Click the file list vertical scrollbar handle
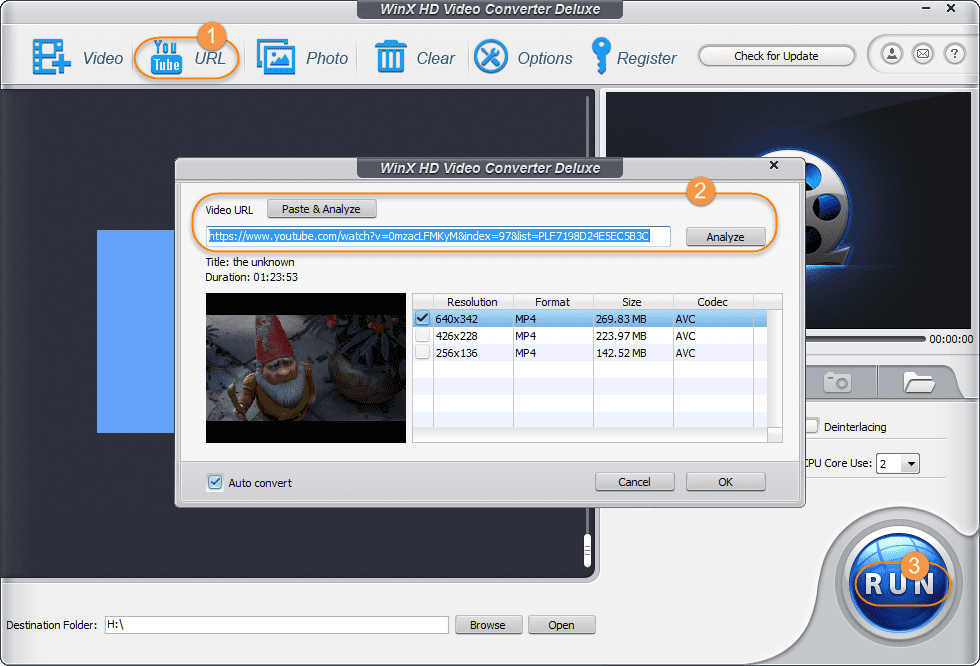Image resolution: width=980 pixels, height=666 pixels. pyautogui.click(x=587, y=550)
